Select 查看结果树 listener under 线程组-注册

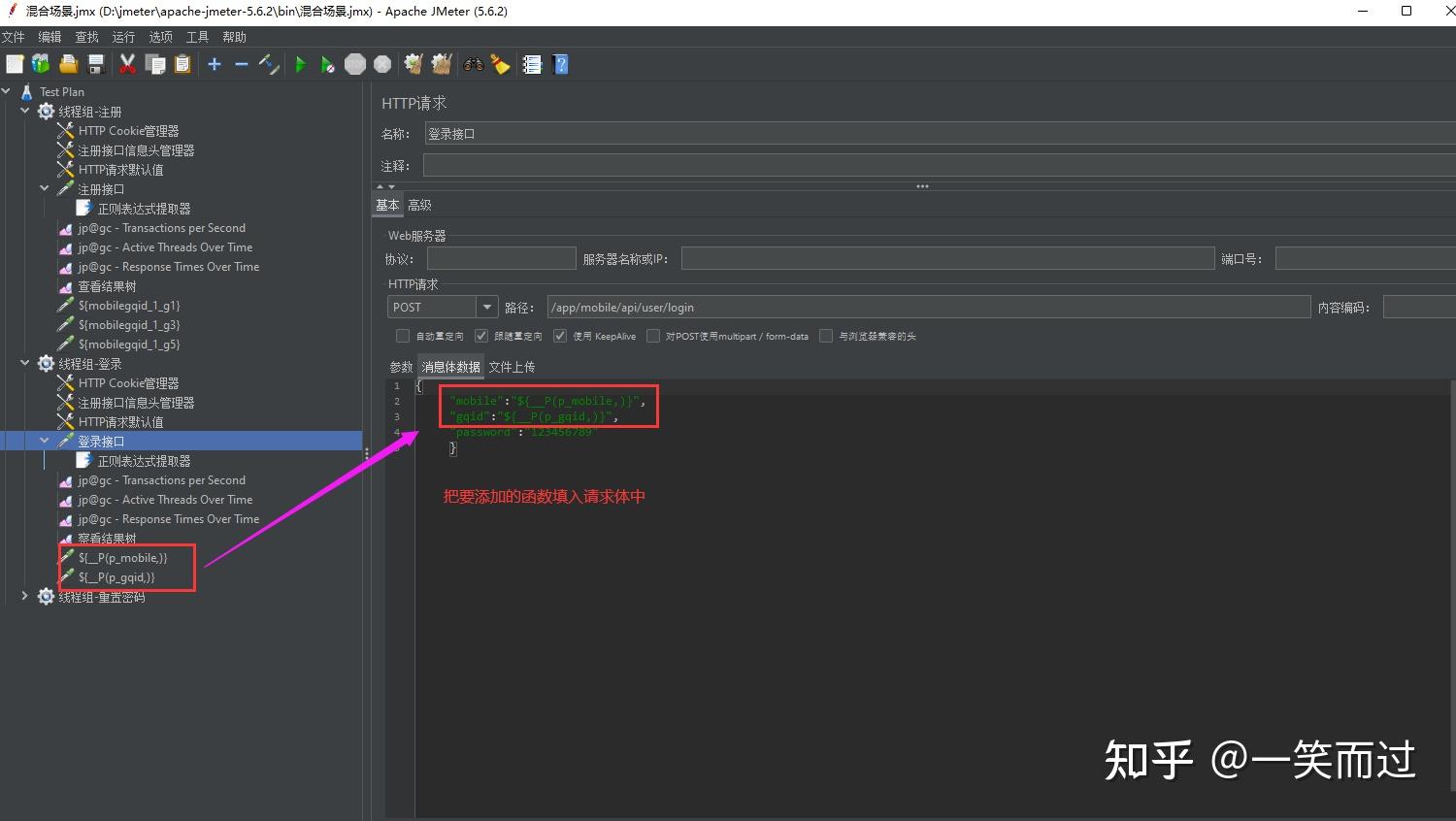click(x=107, y=286)
